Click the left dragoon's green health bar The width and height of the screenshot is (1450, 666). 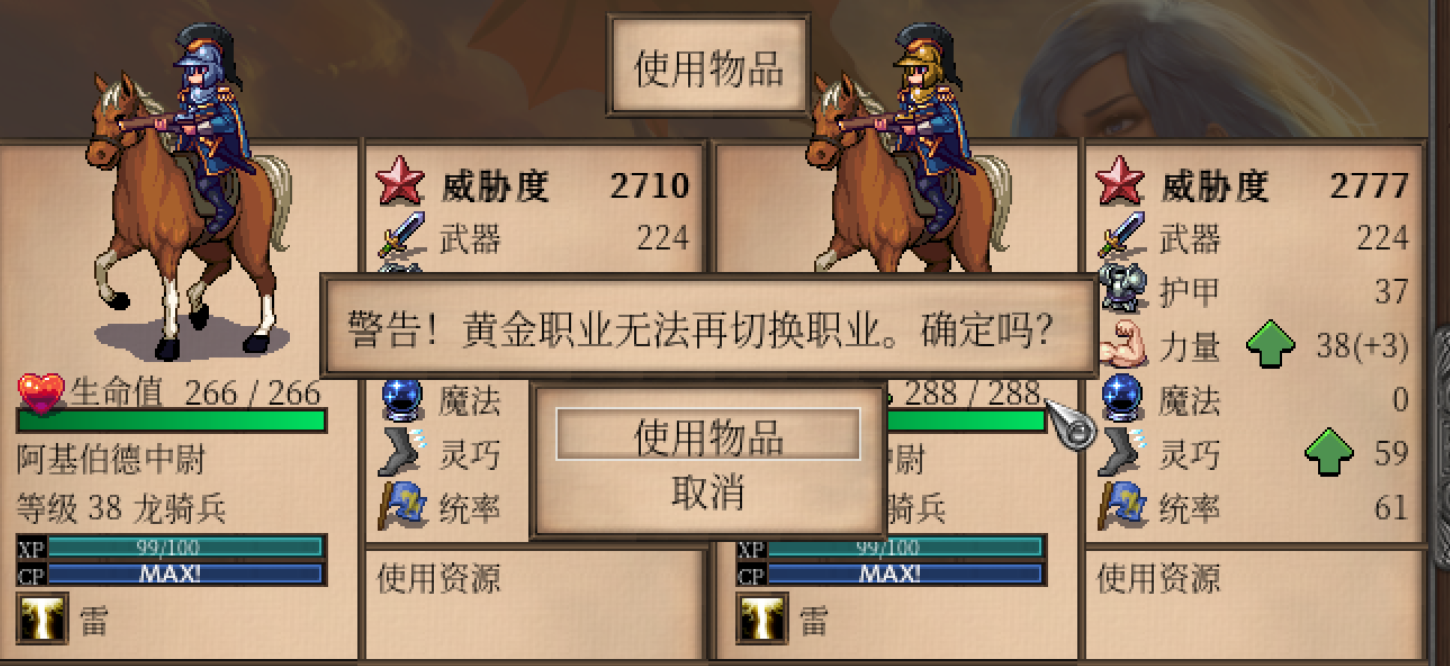tap(172, 420)
